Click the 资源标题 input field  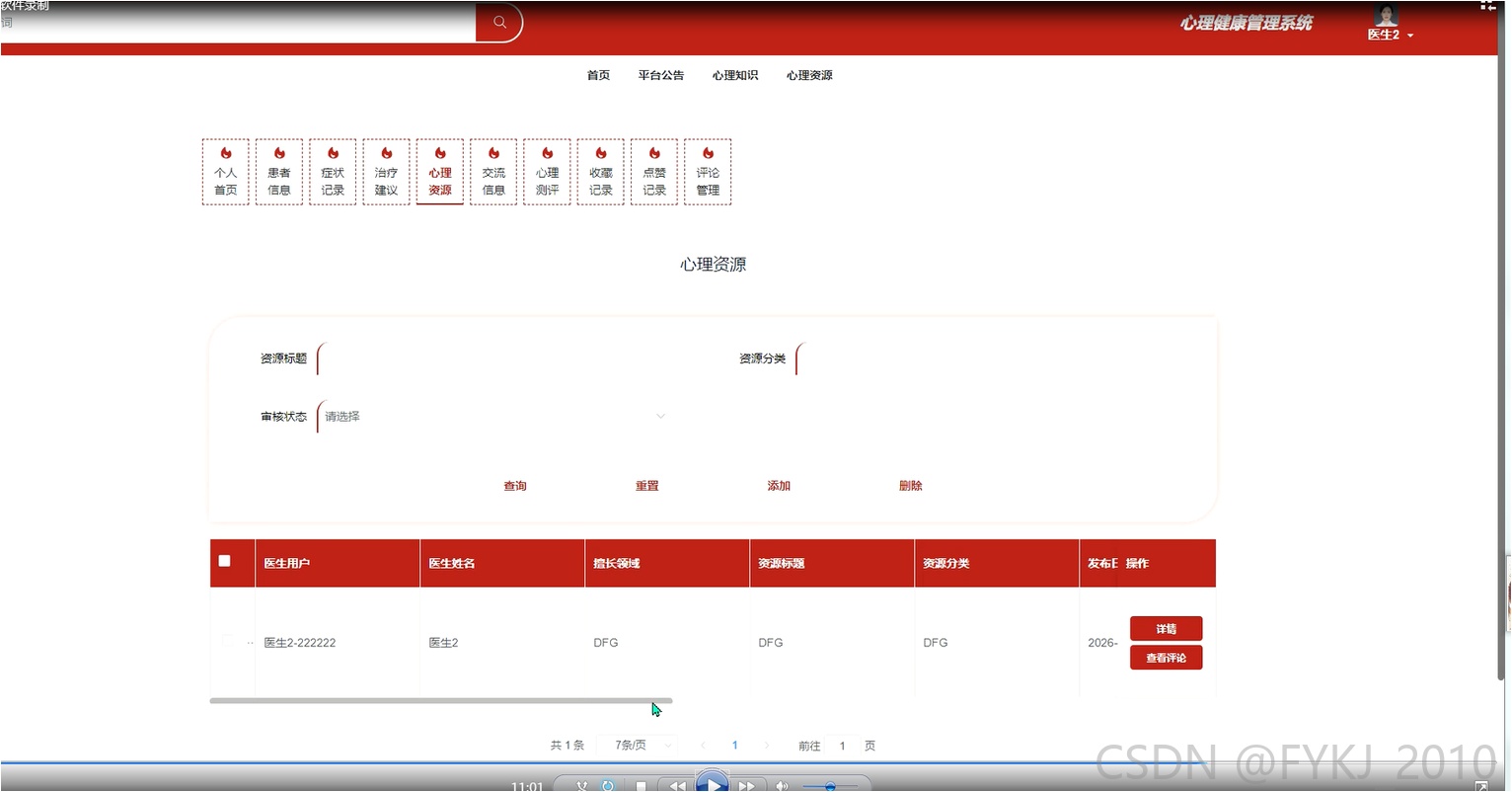coord(493,358)
